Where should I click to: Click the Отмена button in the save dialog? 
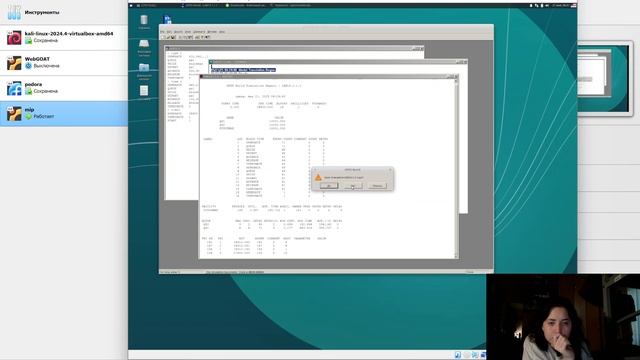pyautogui.click(x=377, y=186)
